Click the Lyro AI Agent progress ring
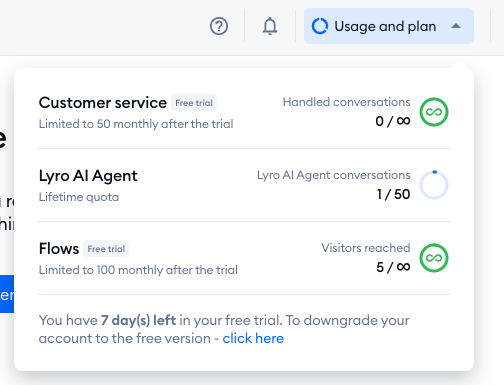This screenshot has width=504, height=385. point(434,185)
